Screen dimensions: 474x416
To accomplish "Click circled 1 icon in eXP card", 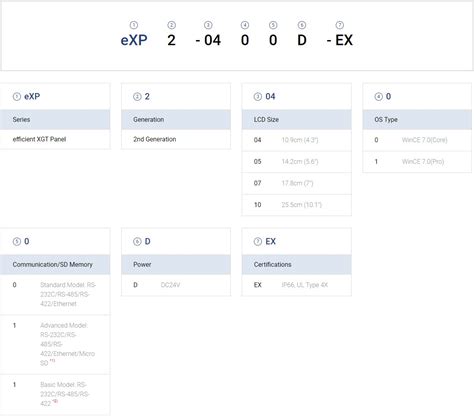I will coord(17,96).
